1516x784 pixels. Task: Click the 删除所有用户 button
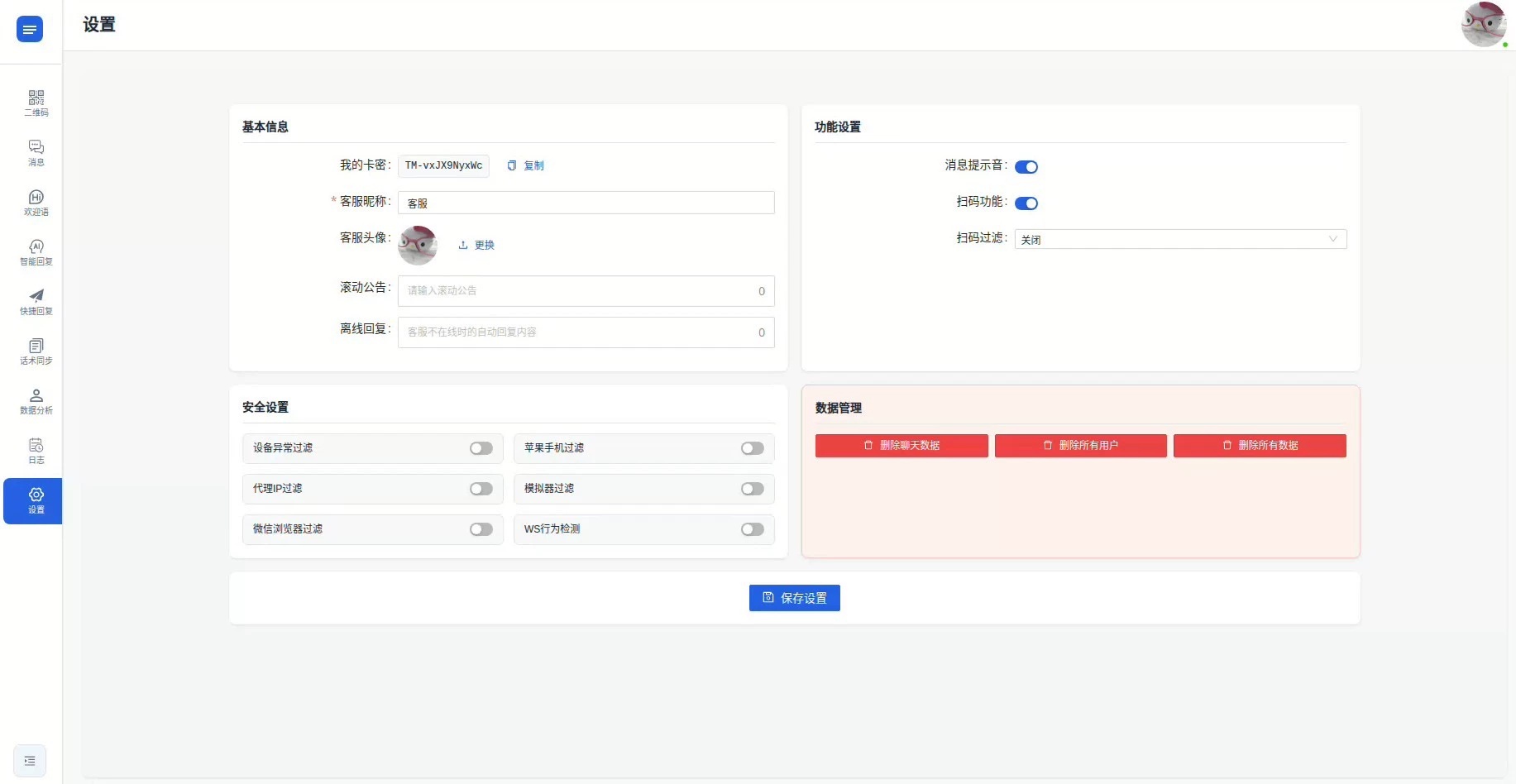[1081, 446]
